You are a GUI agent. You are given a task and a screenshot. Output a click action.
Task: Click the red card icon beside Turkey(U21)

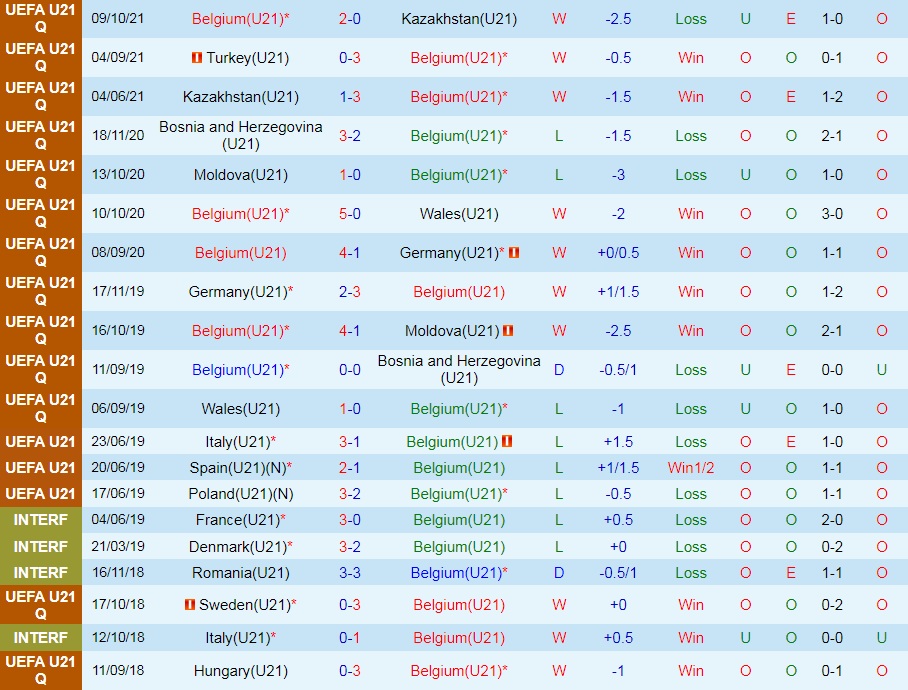[197, 57]
